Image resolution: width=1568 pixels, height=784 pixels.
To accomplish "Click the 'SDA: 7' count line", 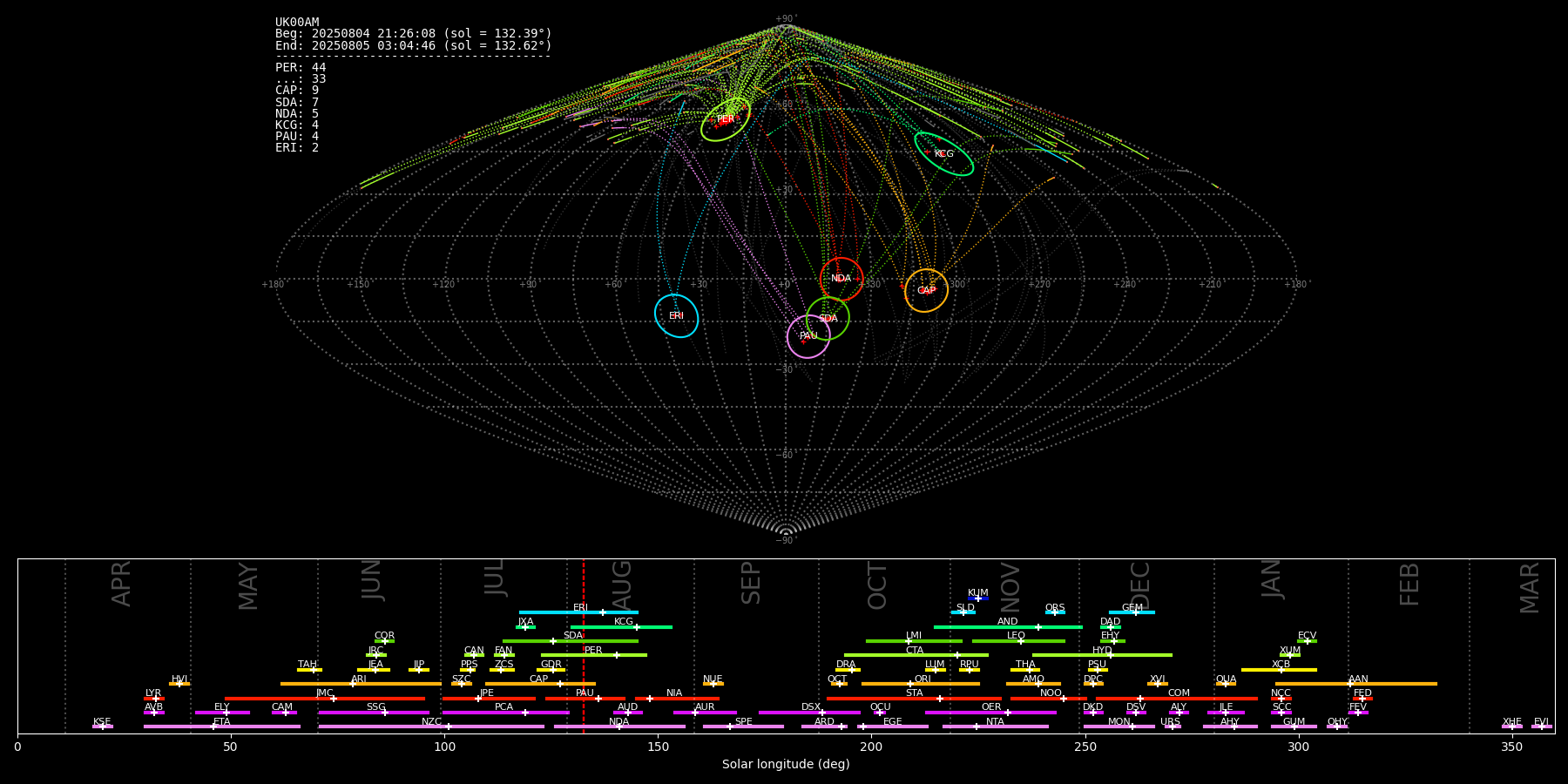I will (297, 103).
